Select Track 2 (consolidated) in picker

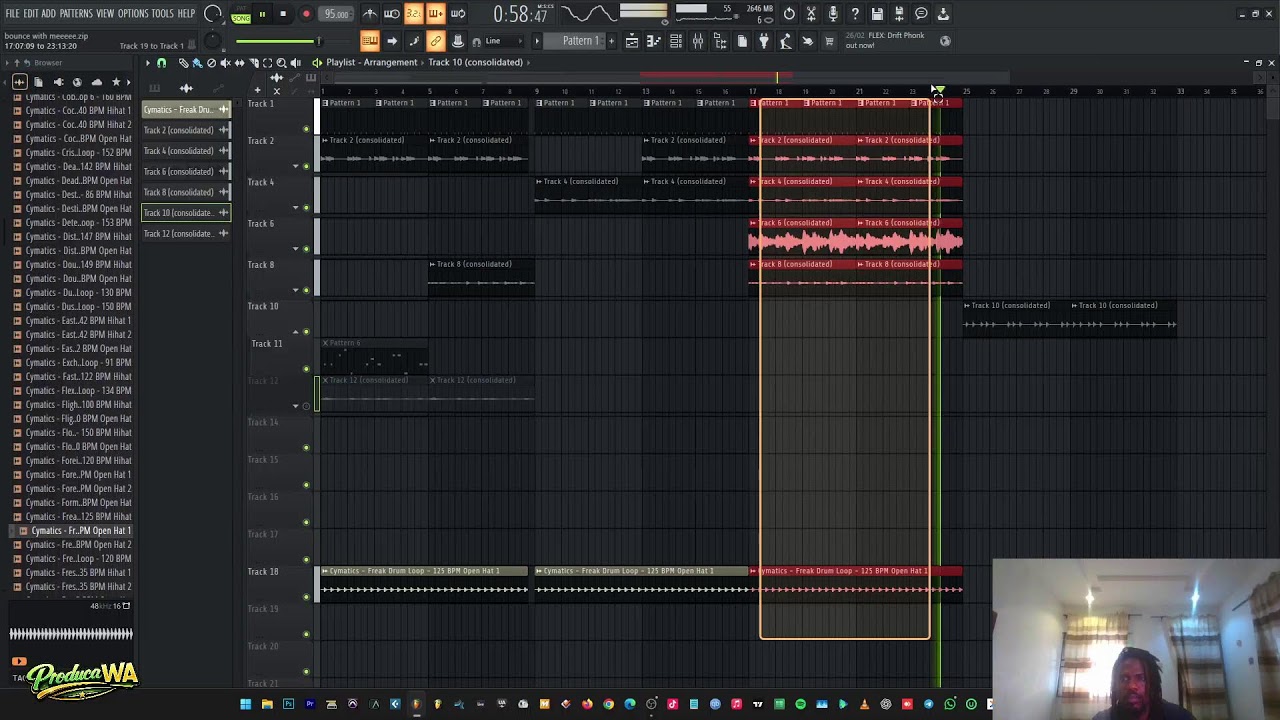(x=186, y=130)
